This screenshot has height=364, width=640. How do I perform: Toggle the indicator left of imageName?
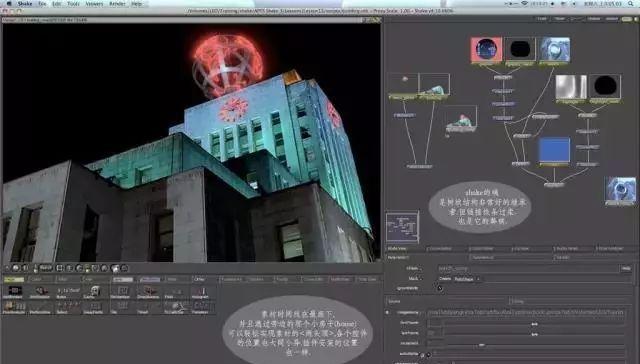[387, 313]
